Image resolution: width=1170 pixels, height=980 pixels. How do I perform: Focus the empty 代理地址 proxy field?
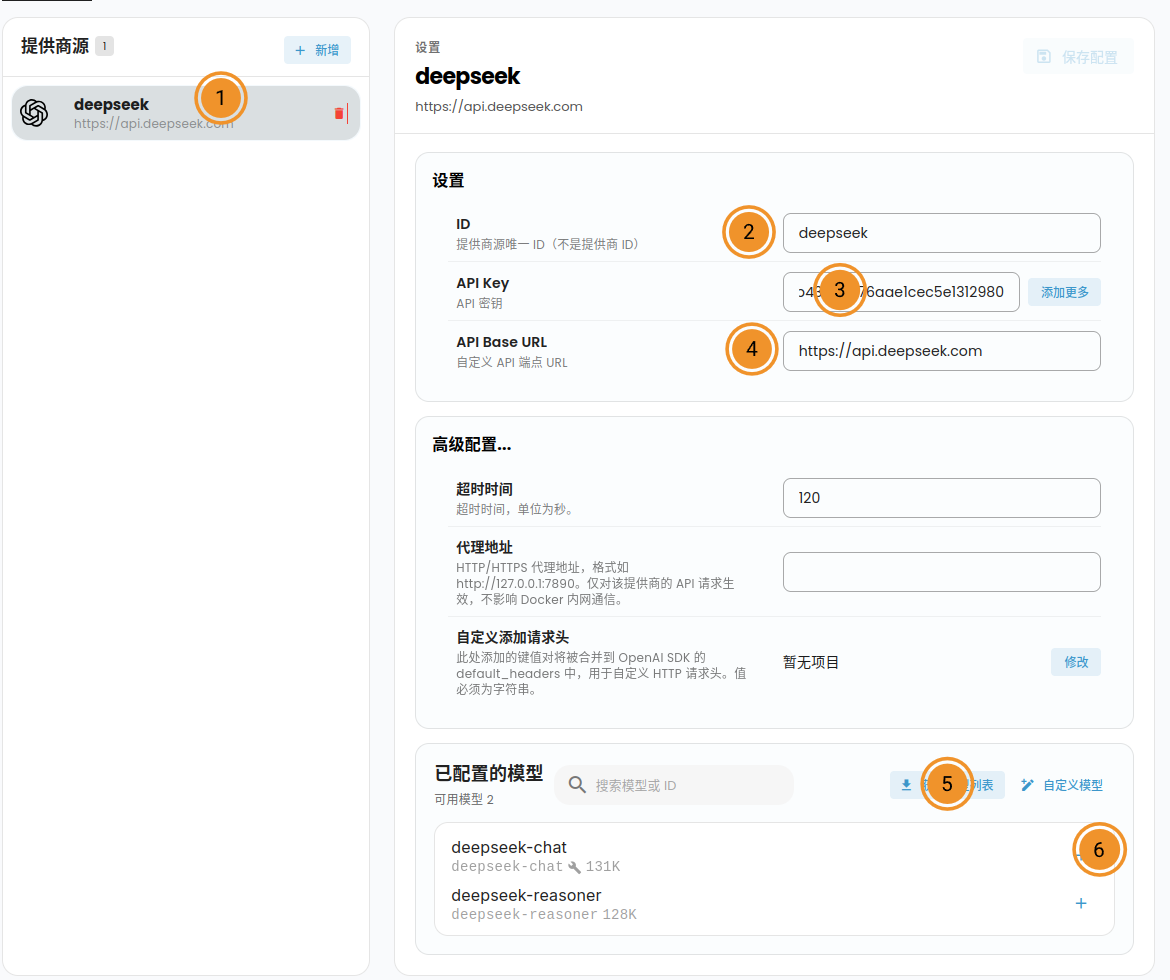(x=941, y=572)
